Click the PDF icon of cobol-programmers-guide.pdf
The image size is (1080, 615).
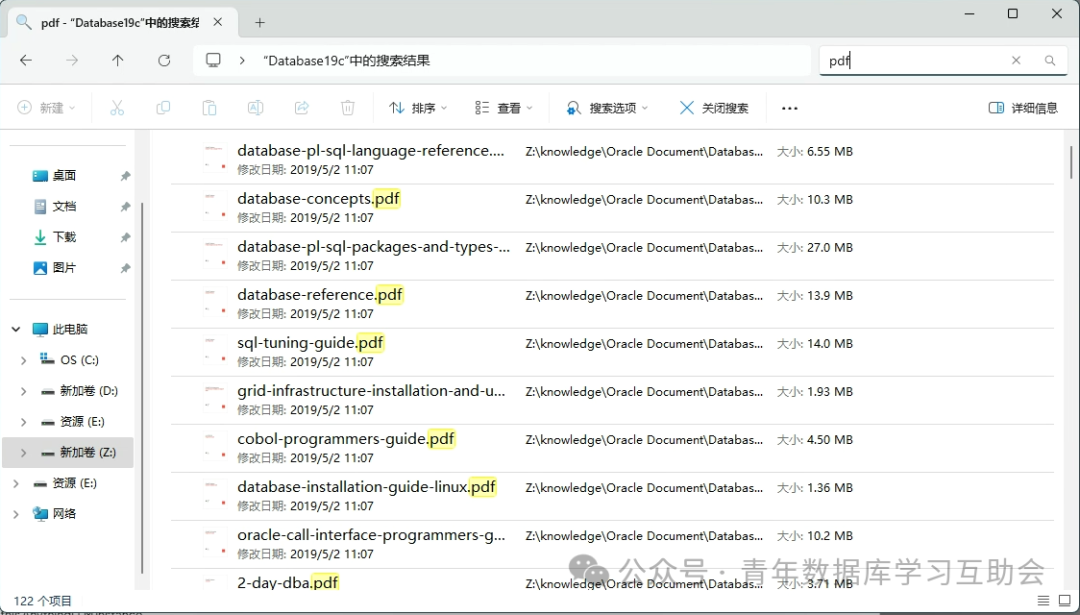click(x=215, y=447)
